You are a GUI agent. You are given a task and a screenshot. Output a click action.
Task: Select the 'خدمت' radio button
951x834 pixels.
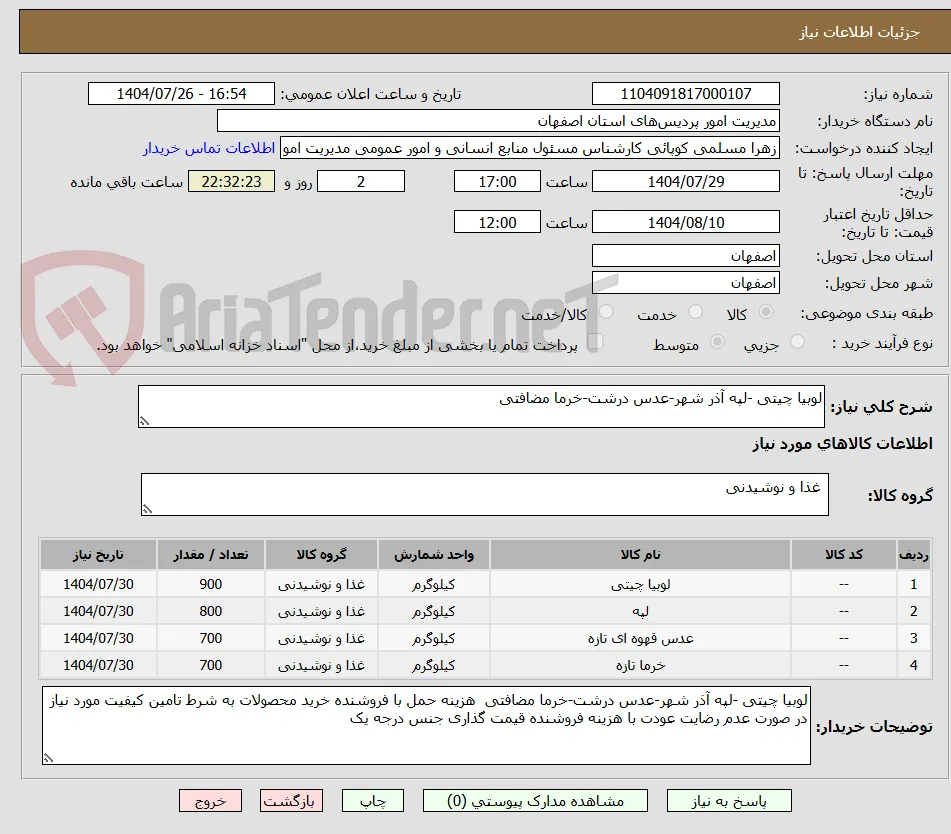[x=695, y=312]
